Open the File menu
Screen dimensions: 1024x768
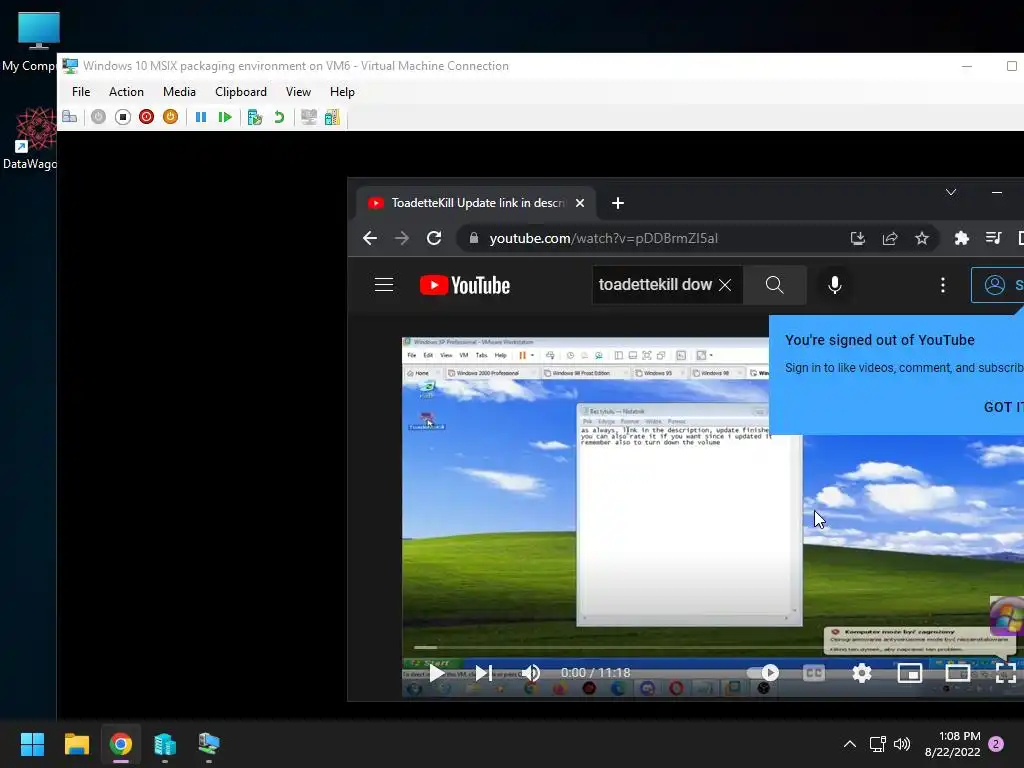81,91
